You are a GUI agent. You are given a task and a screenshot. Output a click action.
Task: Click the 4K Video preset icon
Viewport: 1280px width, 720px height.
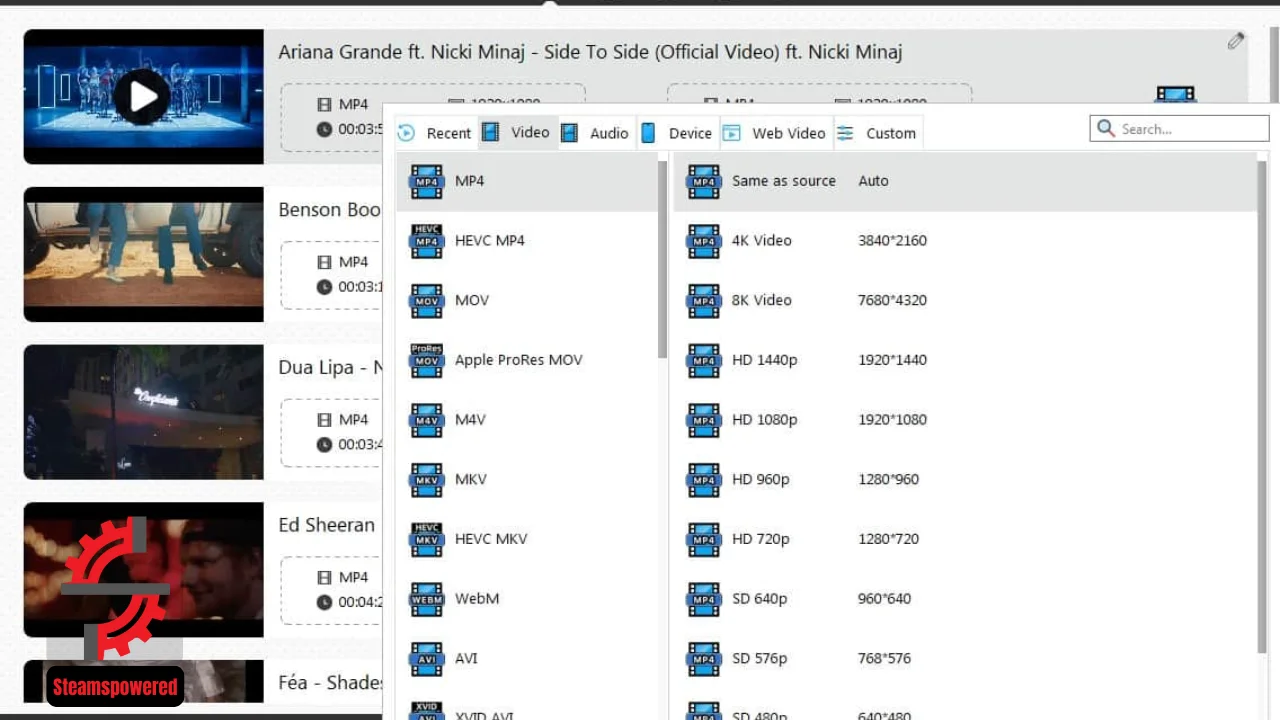(704, 241)
